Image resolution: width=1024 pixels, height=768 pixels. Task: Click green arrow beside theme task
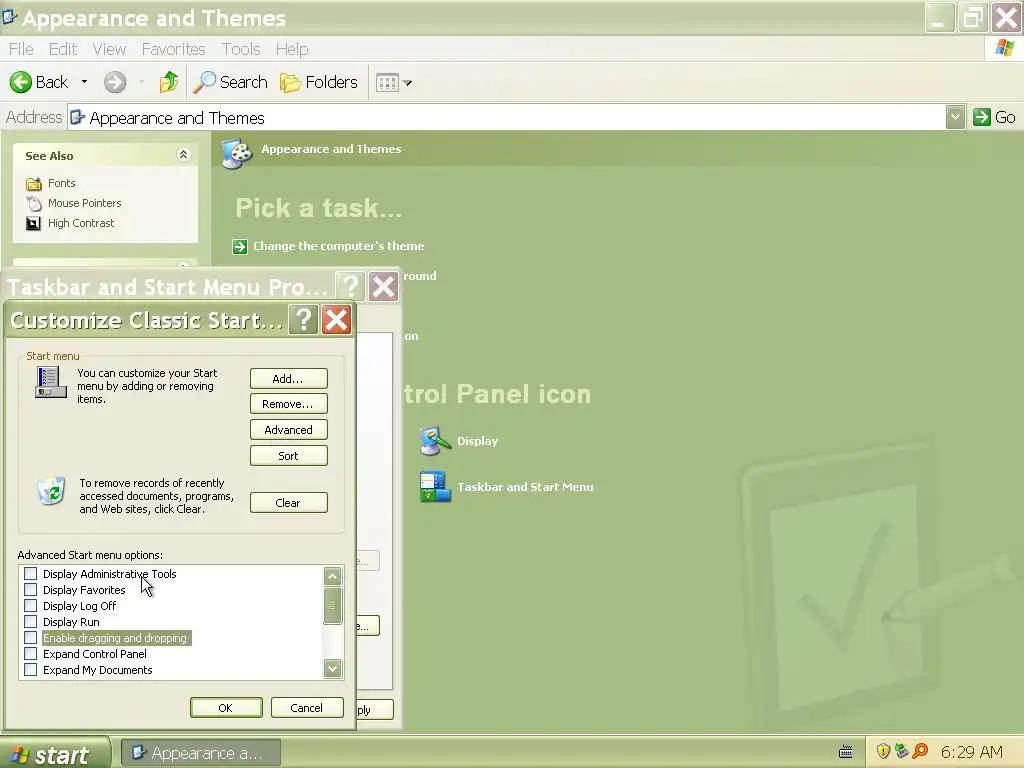[x=240, y=247]
